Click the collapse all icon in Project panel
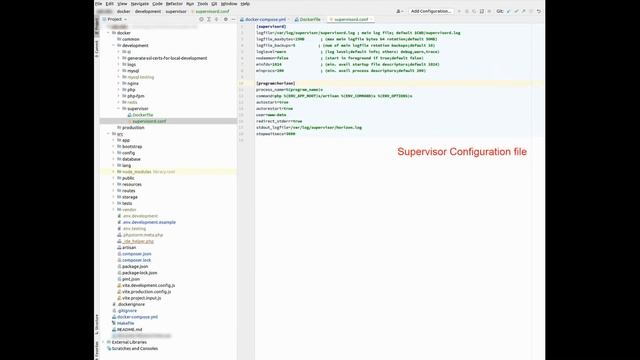The width and height of the screenshot is (640, 360). pos(217,19)
